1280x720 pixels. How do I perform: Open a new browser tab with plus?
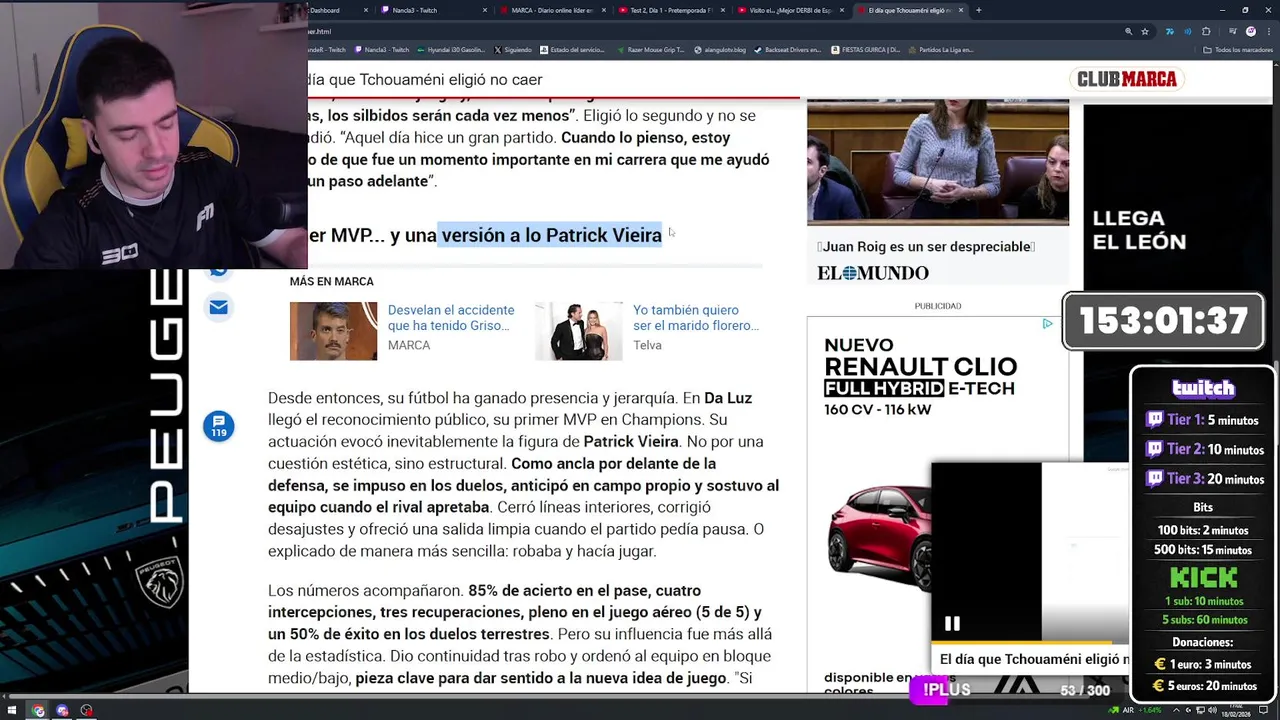tap(978, 10)
